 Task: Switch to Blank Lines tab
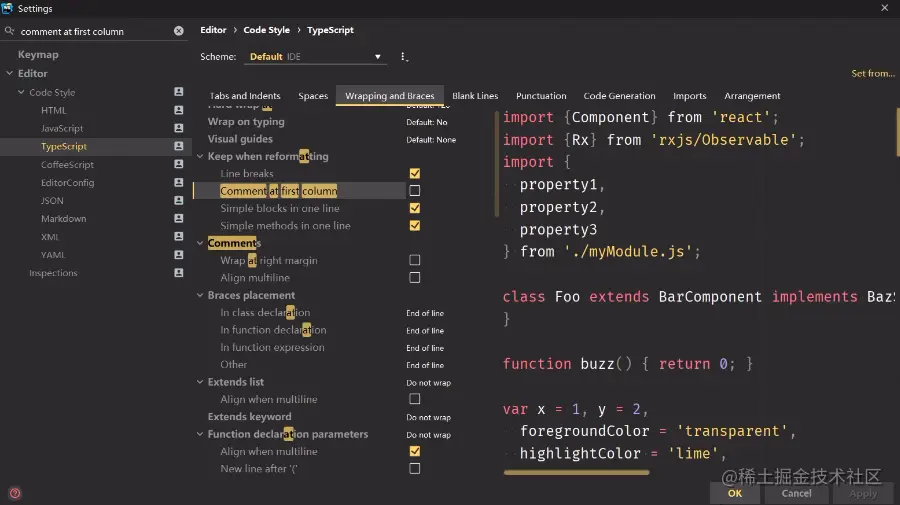point(475,96)
